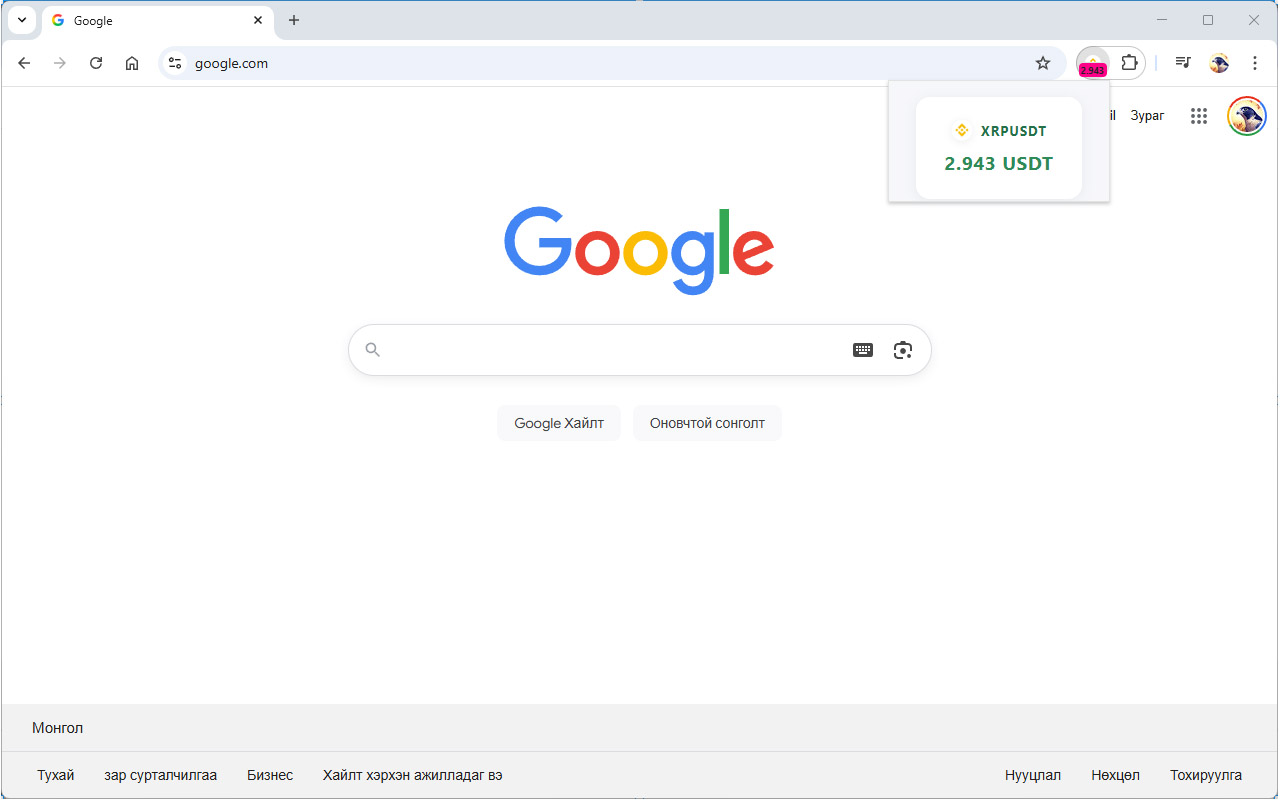Close the Google tab
Image resolution: width=1280 pixels, height=800 pixels.
pyautogui.click(x=258, y=20)
